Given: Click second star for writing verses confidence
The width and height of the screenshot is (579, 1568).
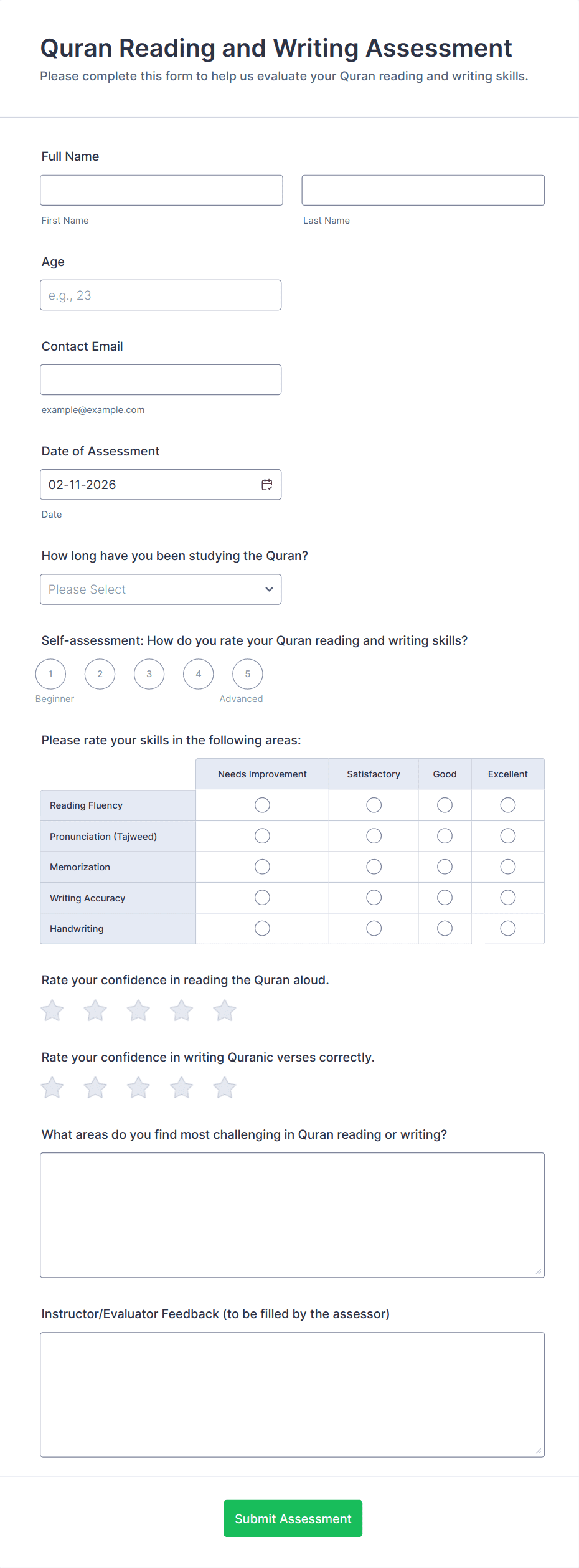Looking at the screenshot, I should 95,1088.
